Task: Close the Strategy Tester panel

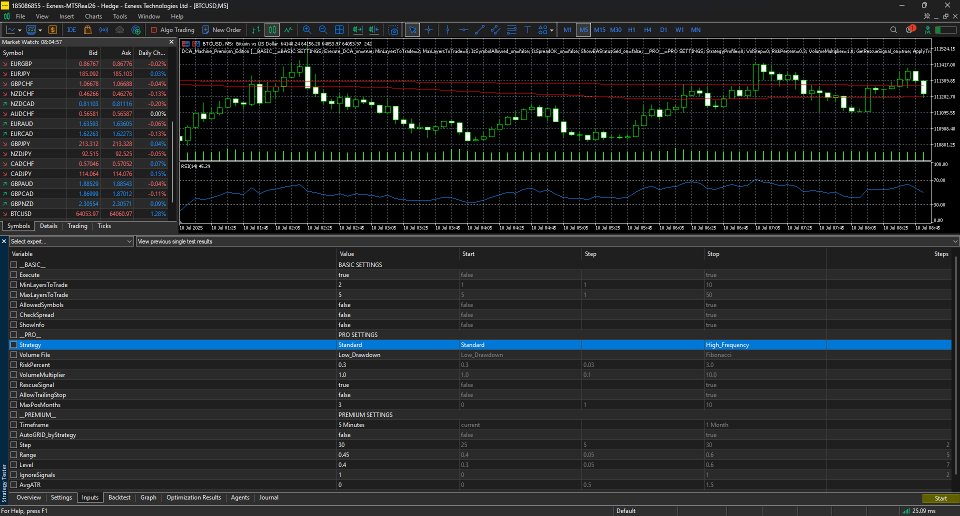Action: point(4,241)
